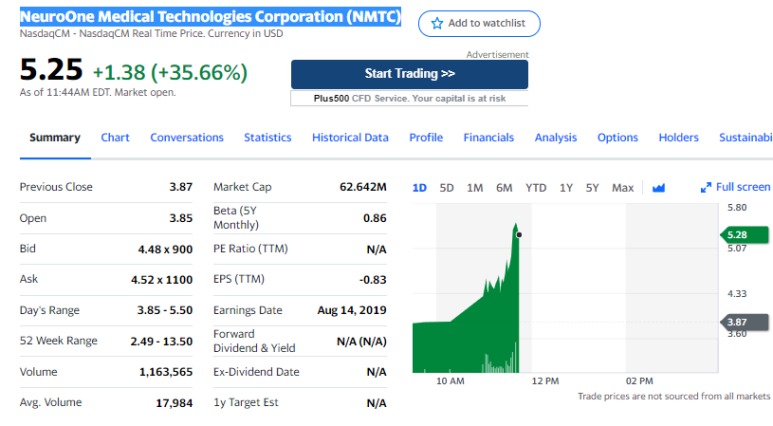The width and height of the screenshot is (773, 426).
Task: Select the 5Y chart range
Action: tap(592, 188)
